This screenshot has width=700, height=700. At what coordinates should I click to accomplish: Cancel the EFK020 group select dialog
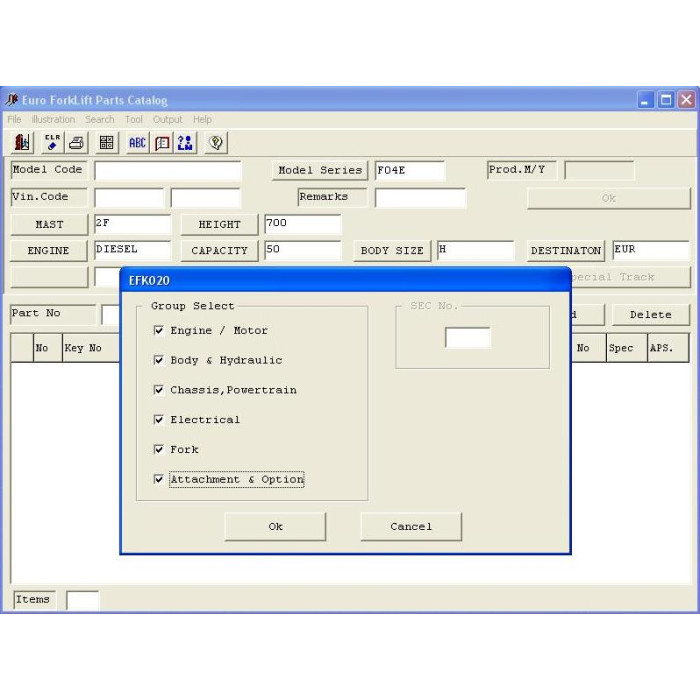pos(411,527)
